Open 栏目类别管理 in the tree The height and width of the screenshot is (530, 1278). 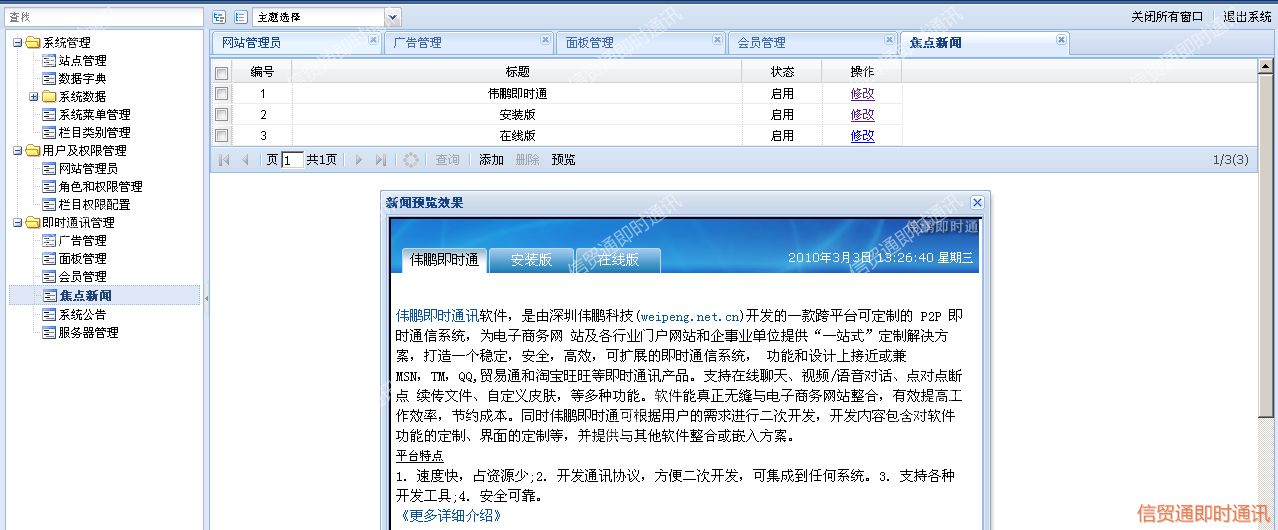pos(94,133)
